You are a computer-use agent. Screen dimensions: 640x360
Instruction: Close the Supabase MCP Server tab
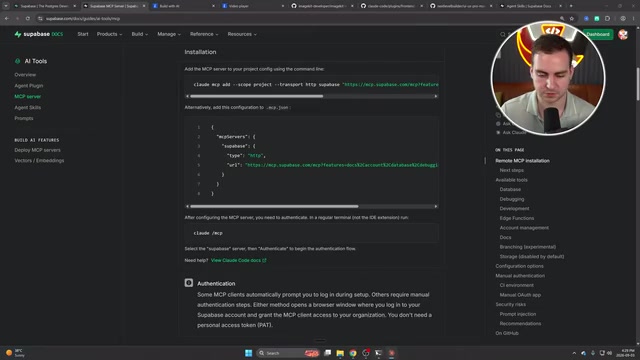click(144, 6)
